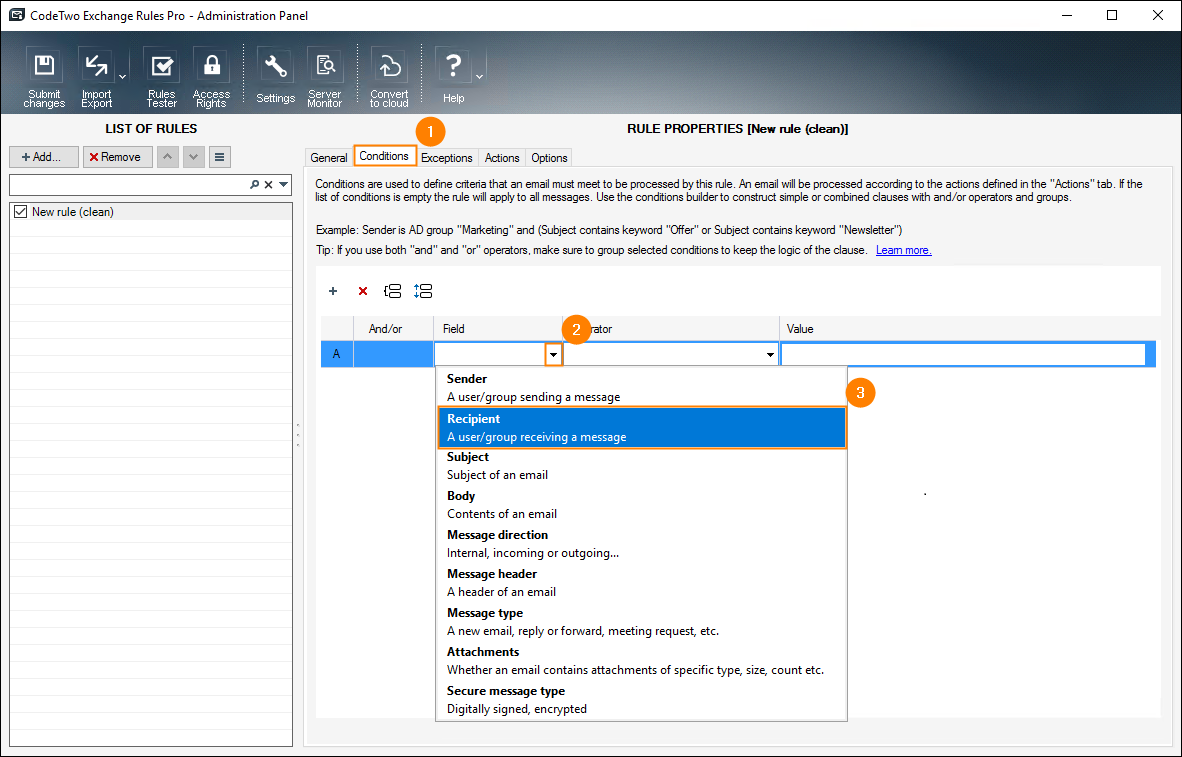This screenshot has width=1182, height=757.
Task: Choose Message header from the list
Action: (642, 583)
